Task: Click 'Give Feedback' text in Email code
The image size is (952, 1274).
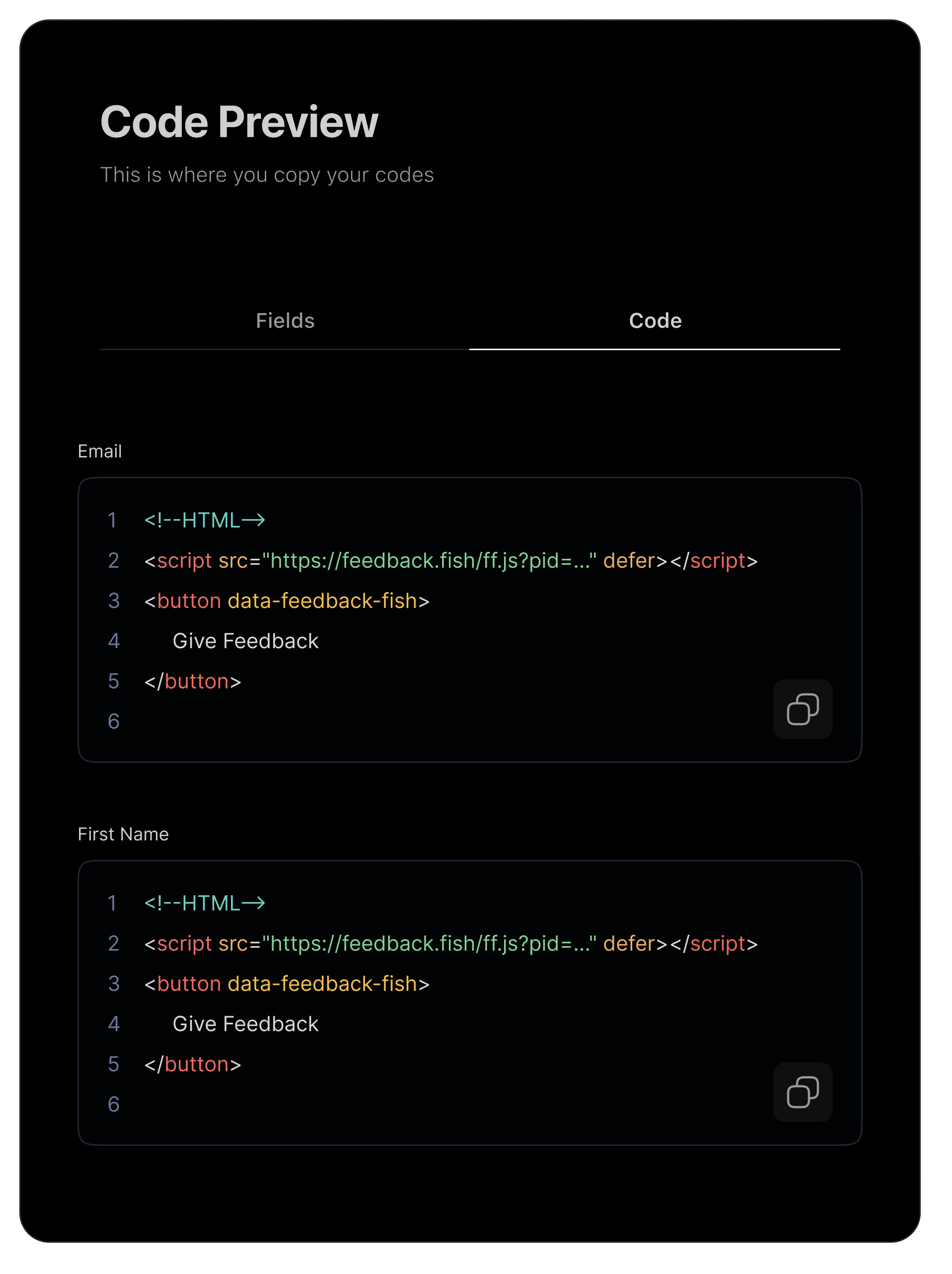Action: point(245,641)
